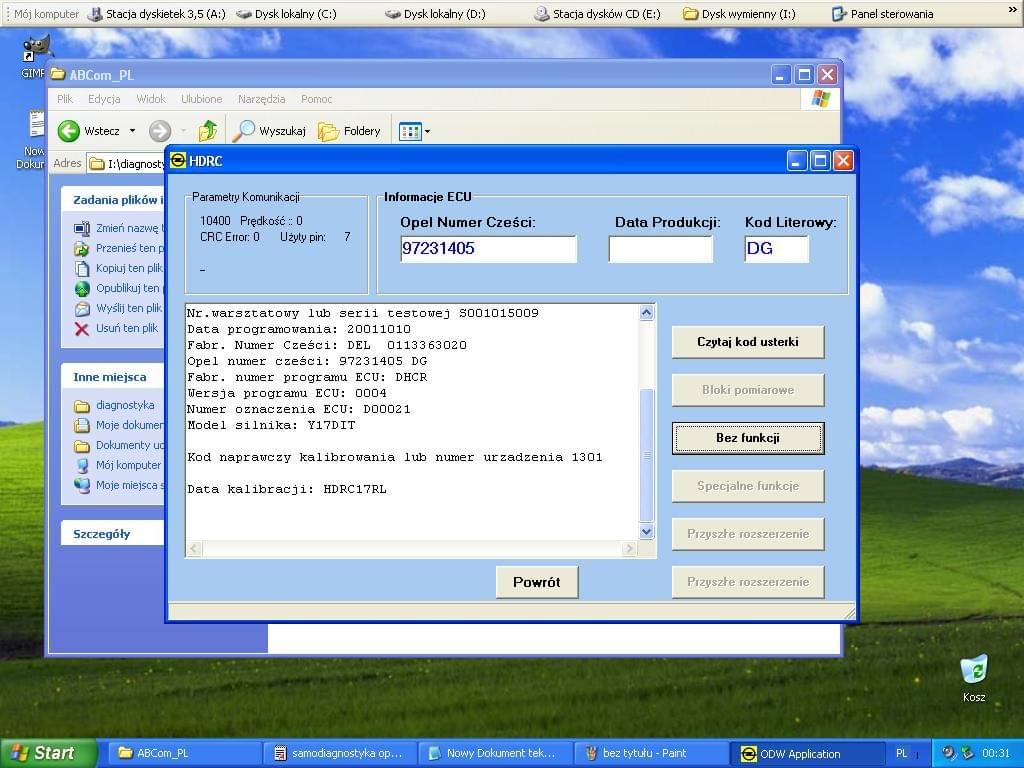Screen dimensions: 1024x768
Task: Click the Specjalne funkcje button
Action: pos(748,486)
